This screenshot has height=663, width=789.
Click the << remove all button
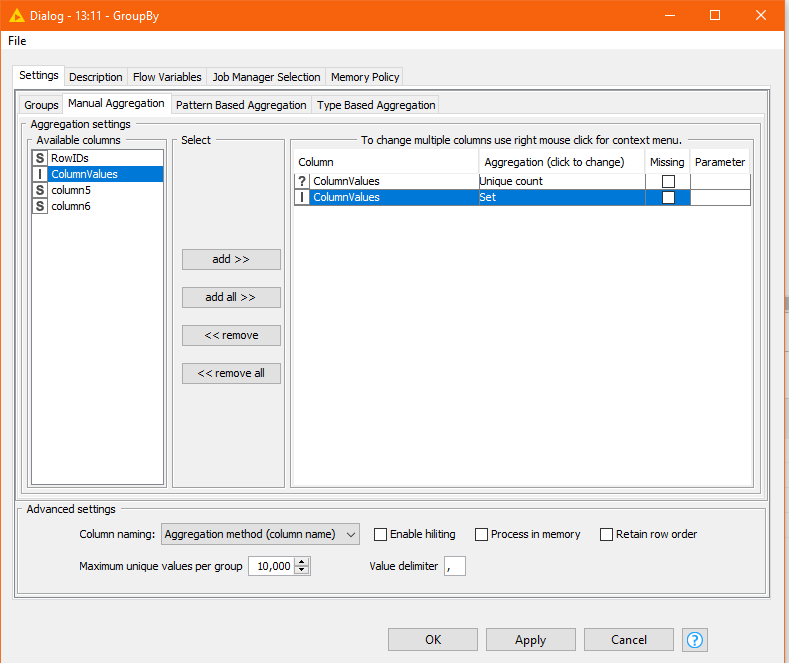pyautogui.click(x=231, y=373)
